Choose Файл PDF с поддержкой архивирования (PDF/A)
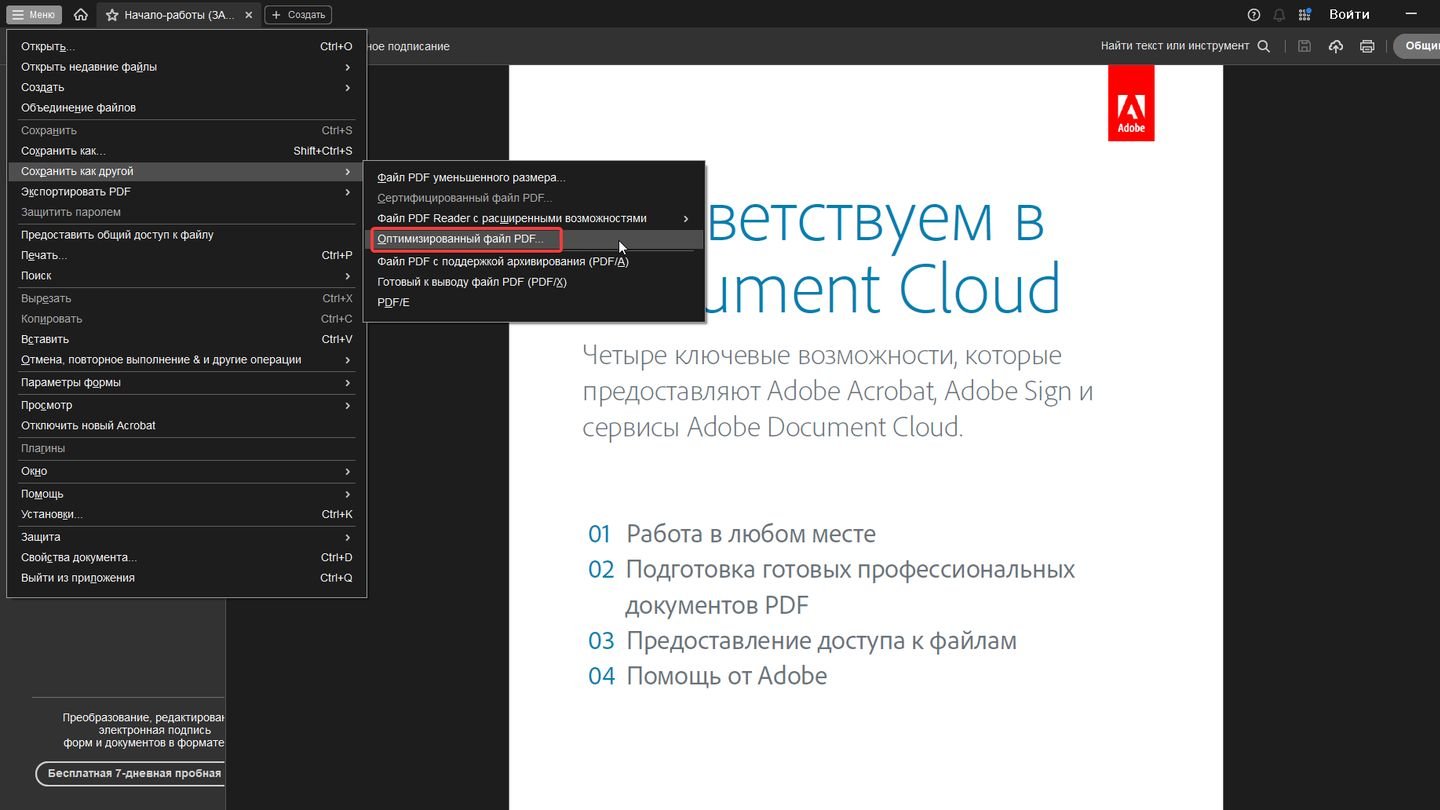Viewport: 1440px width, 810px height. [534, 261]
